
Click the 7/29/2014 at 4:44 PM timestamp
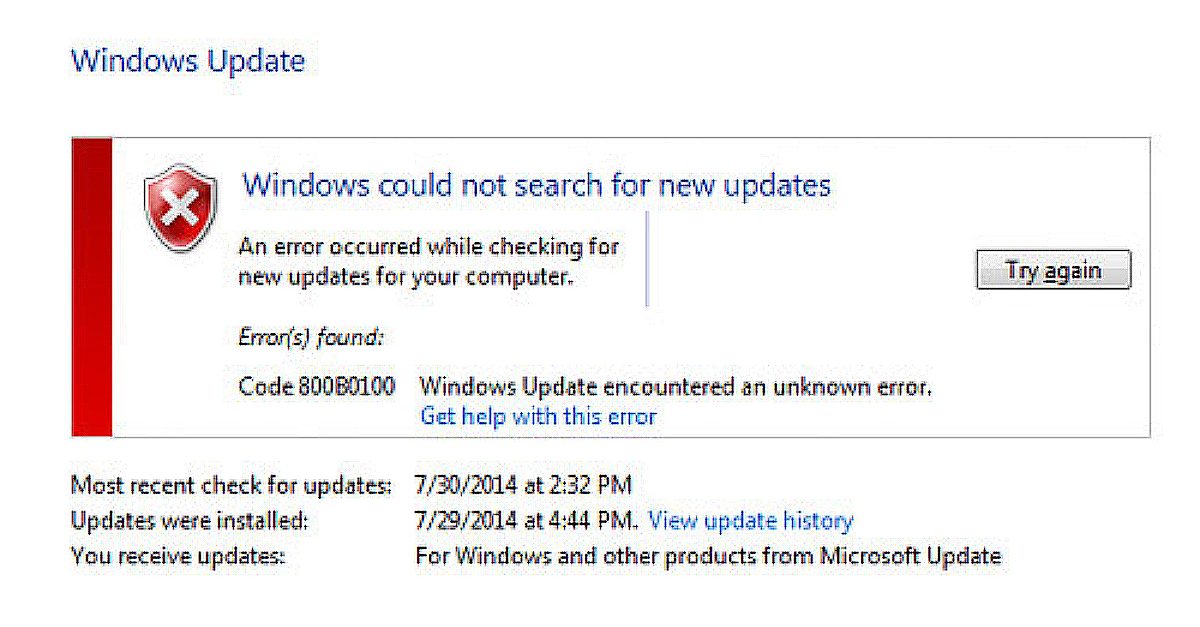pyautogui.click(x=525, y=521)
